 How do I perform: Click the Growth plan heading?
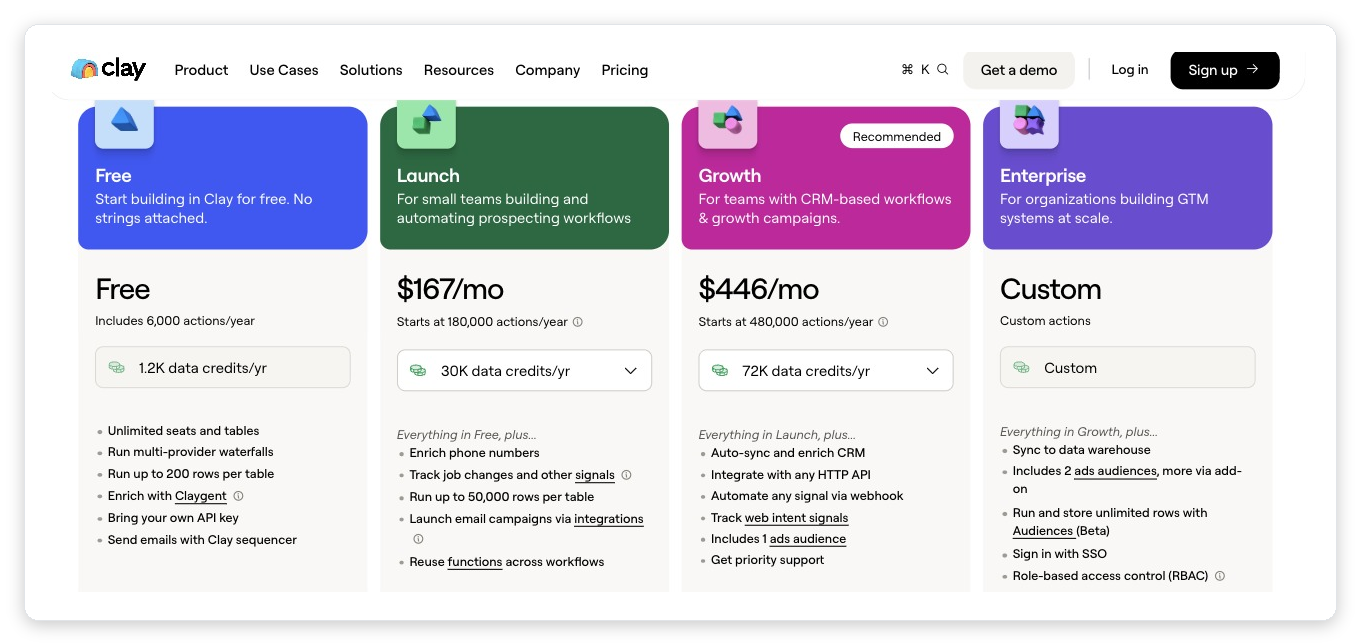coord(730,176)
